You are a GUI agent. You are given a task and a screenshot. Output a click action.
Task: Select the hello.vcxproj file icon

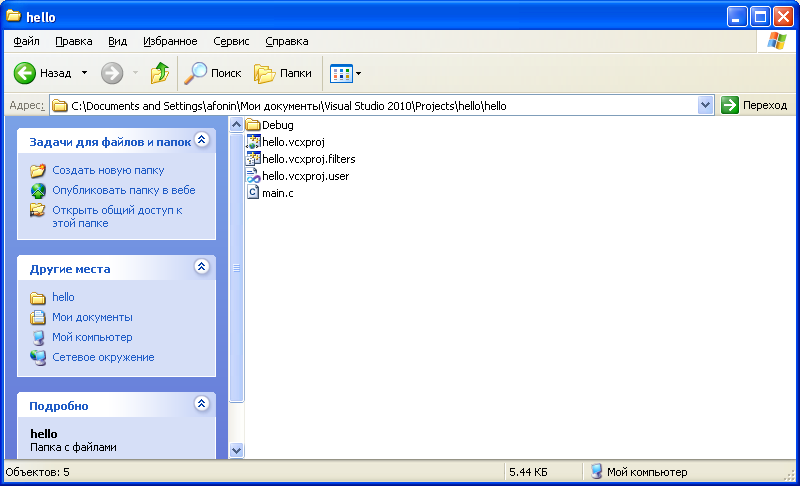[253, 142]
